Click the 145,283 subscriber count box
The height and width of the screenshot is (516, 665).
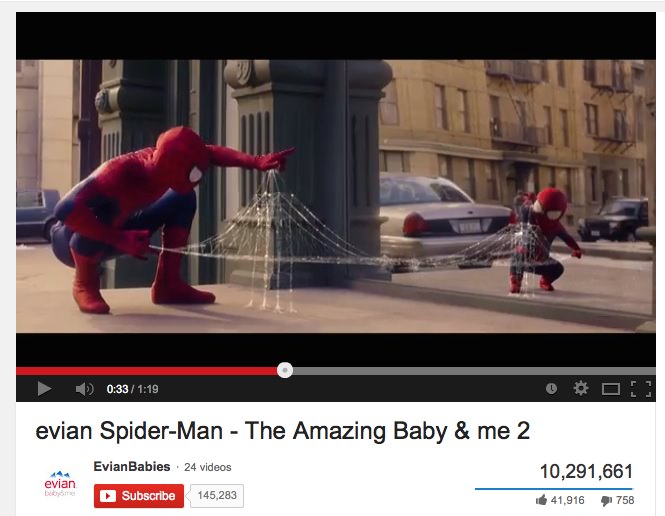pos(217,495)
